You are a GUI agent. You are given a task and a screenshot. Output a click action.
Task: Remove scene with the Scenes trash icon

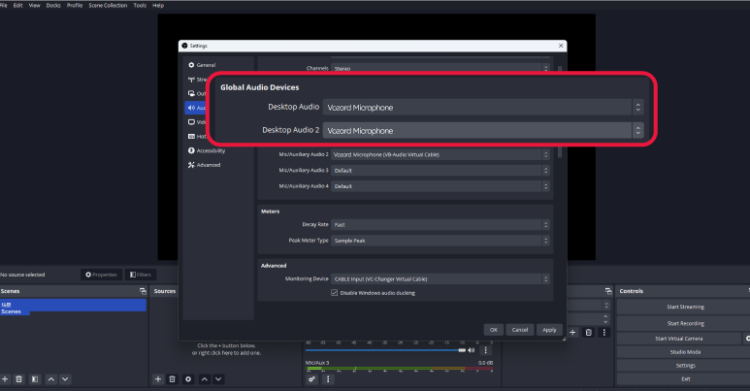pyautogui.click(x=19, y=379)
